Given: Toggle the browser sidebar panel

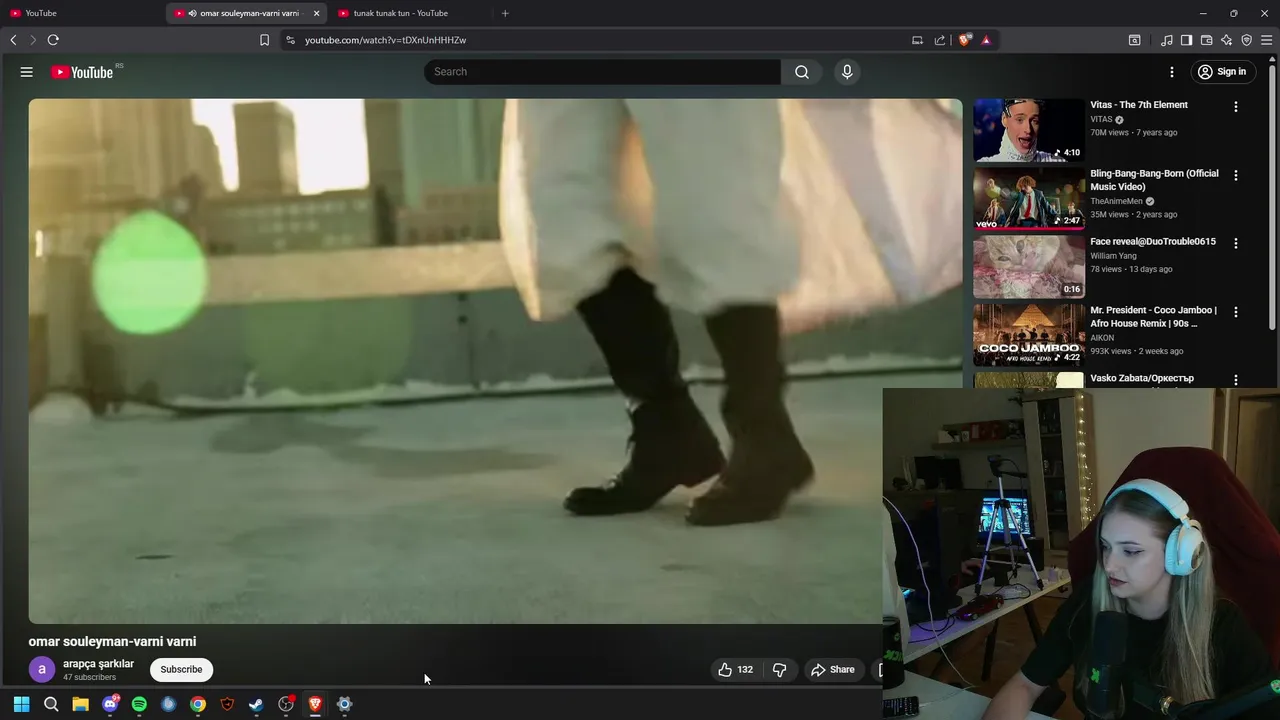Looking at the screenshot, I should pyautogui.click(x=1186, y=40).
